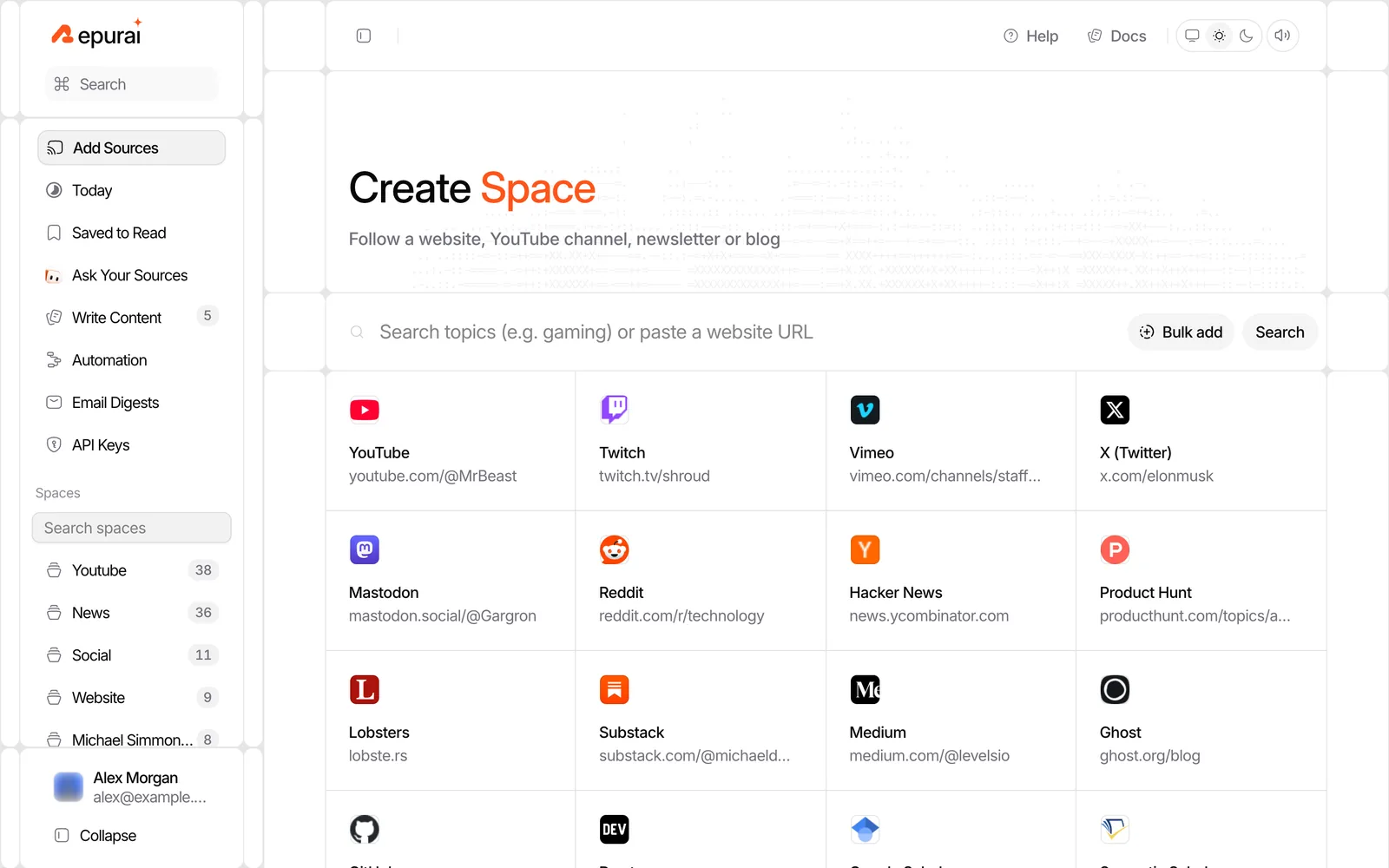Viewport: 1389px width, 868px height.
Task: Select the Twitch source icon
Action: click(615, 410)
